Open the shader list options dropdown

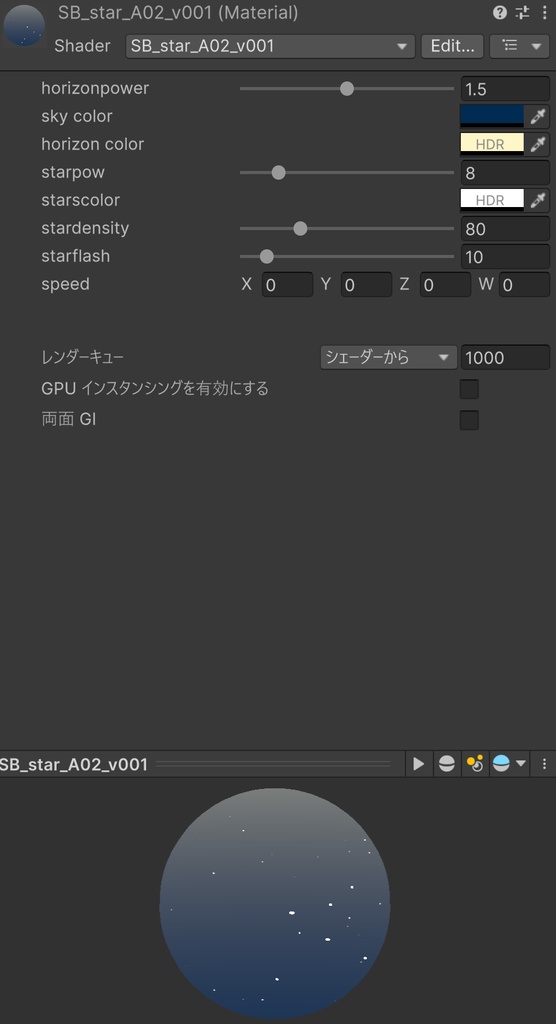coord(519,46)
